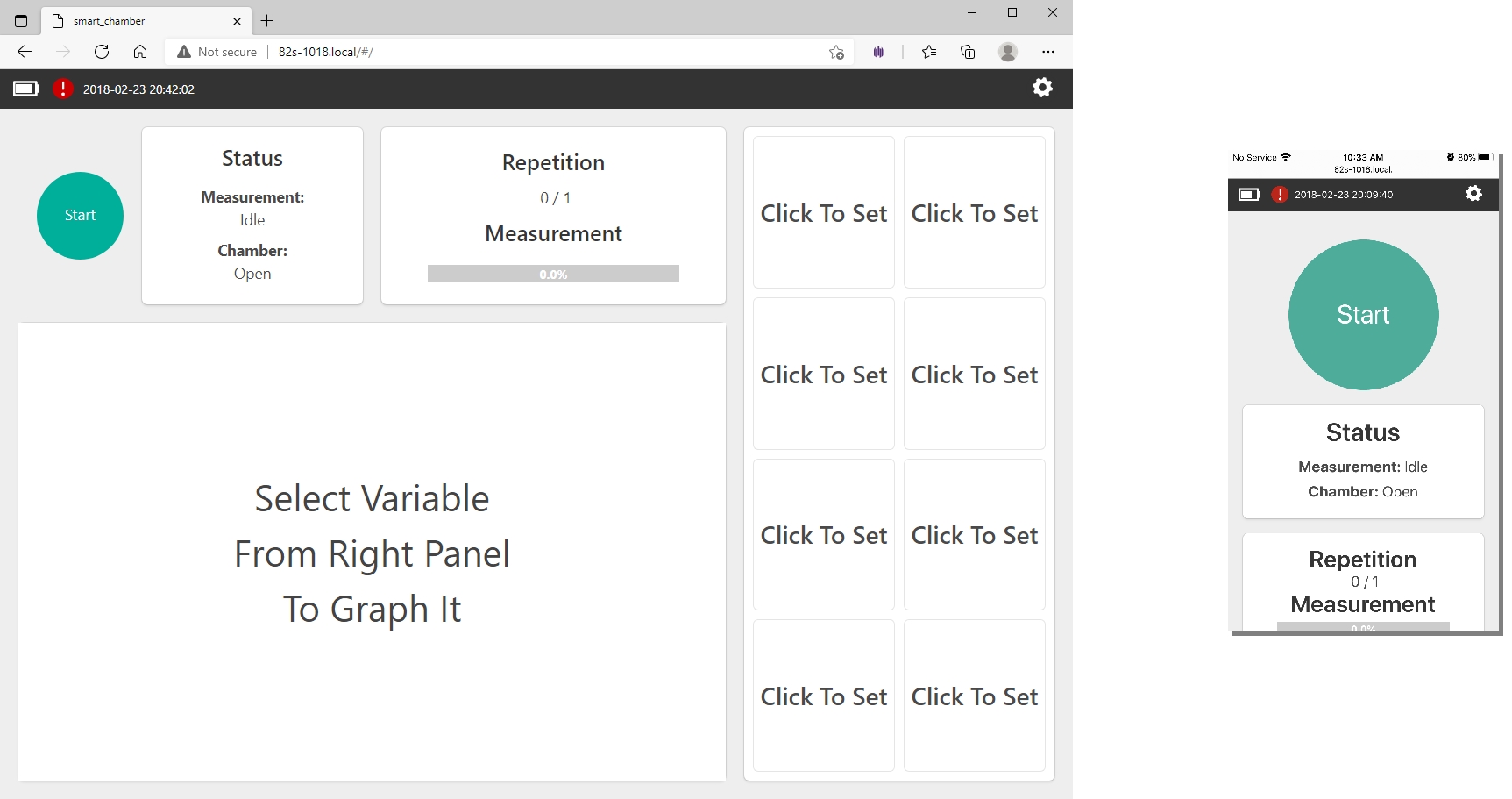
Task: Click the measurement progress bar at 0.0%
Action: [x=553, y=274]
